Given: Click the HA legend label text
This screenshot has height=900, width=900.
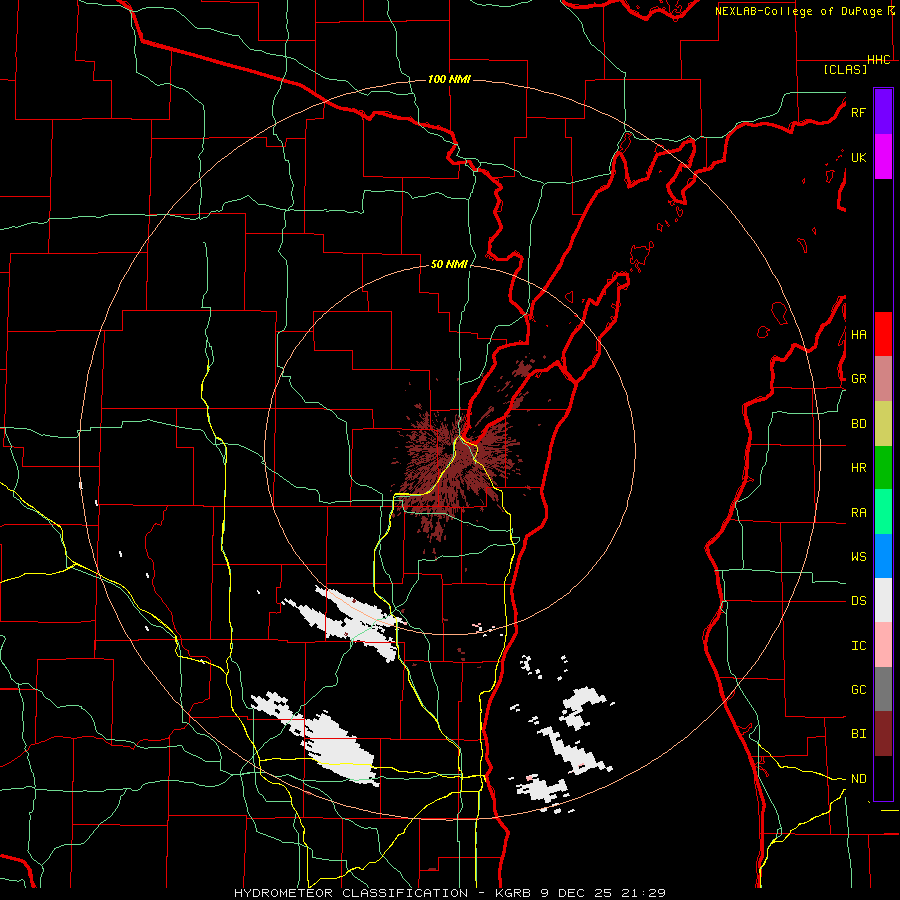Looking at the screenshot, I should pyautogui.click(x=858, y=335).
